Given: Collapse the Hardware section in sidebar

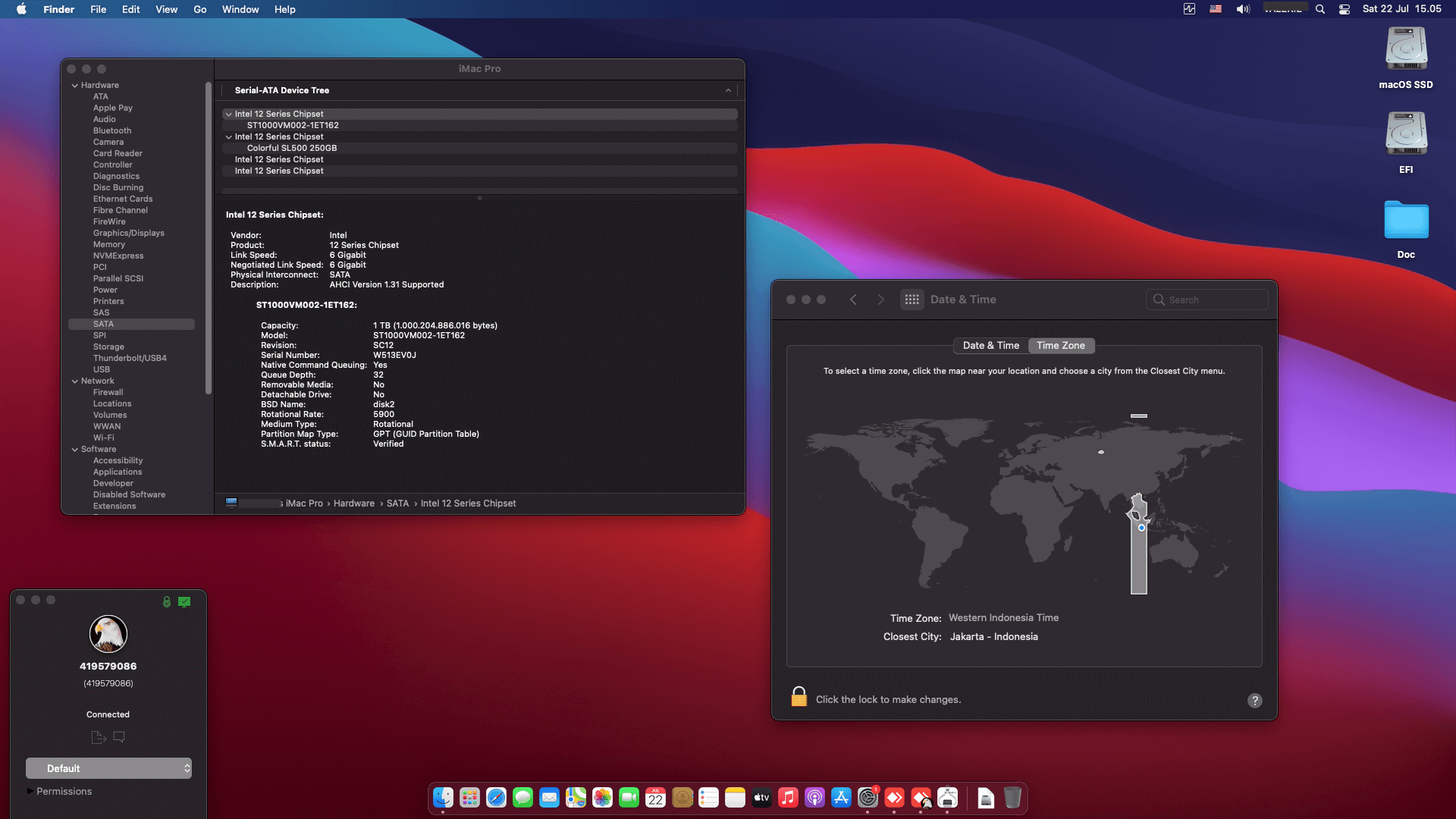Looking at the screenshot, I should (x=75, y=86).
